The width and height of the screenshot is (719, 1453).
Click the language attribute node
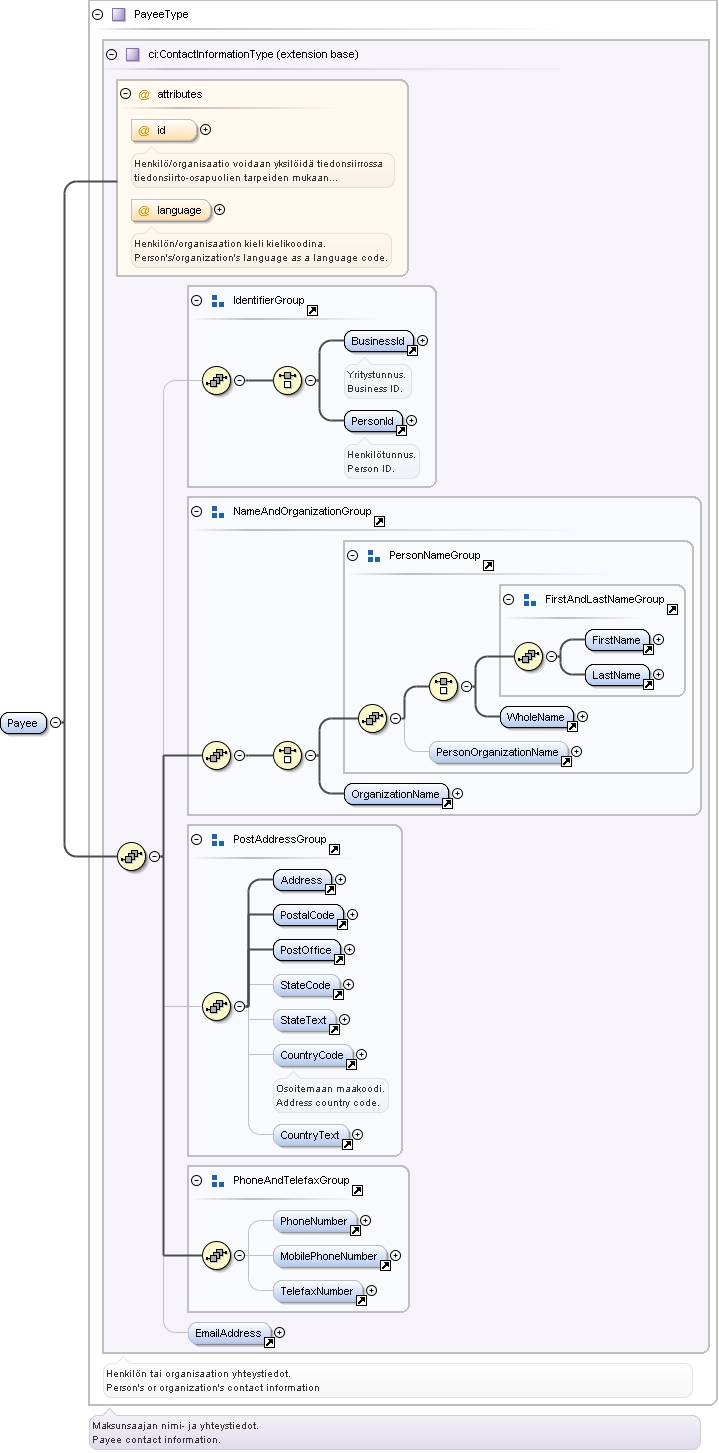[171, 210]
